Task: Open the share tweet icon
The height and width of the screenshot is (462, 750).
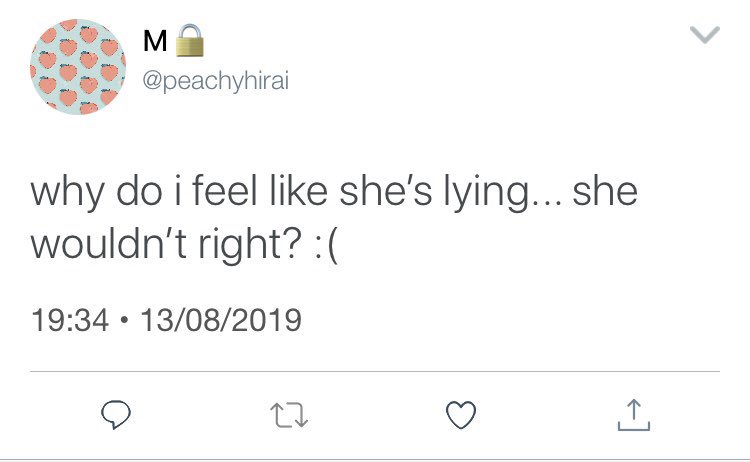Action: pos(634,413)
